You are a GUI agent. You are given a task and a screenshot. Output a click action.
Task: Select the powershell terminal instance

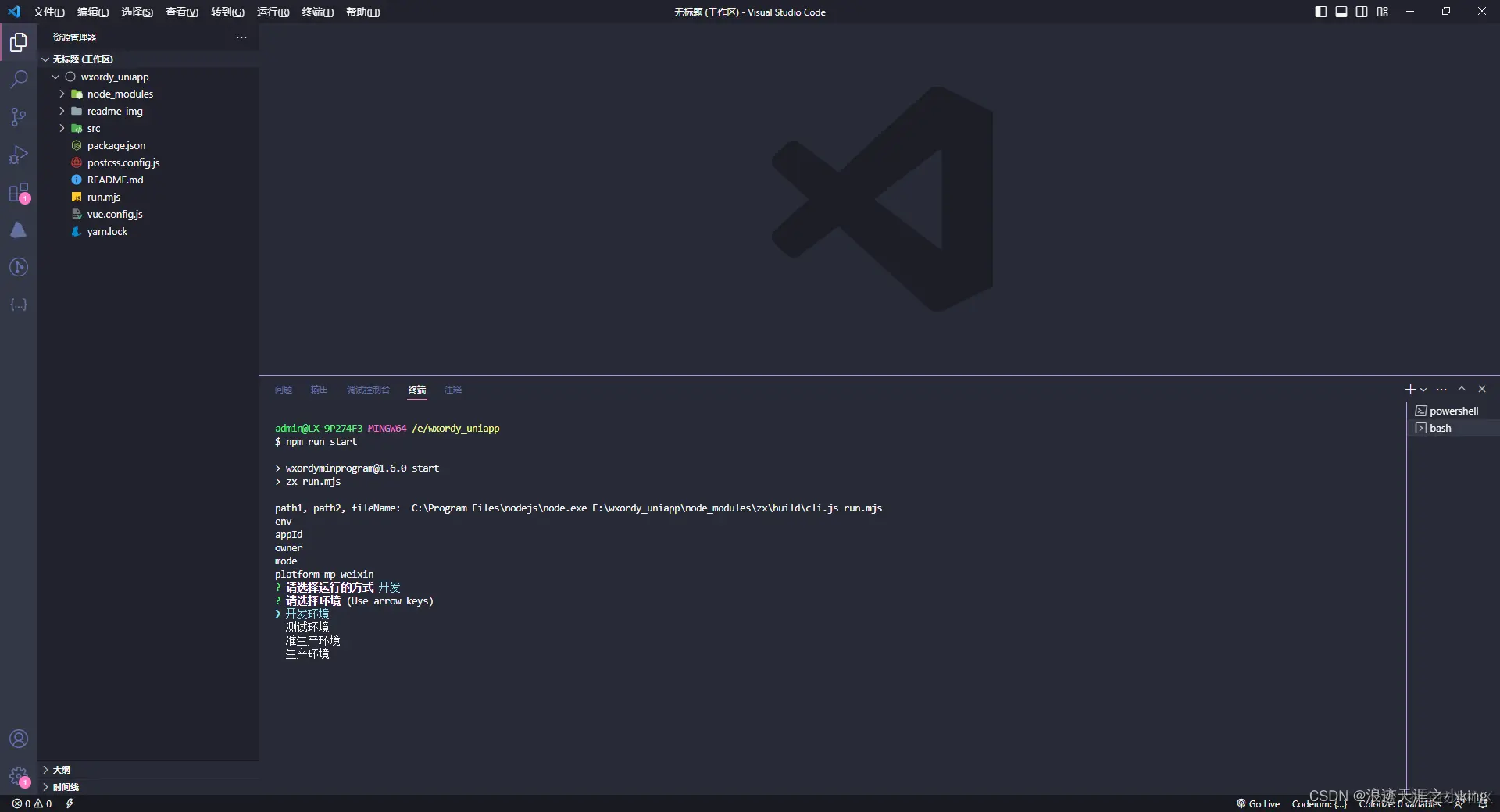pyautogui.click(x=1453, y=411)
